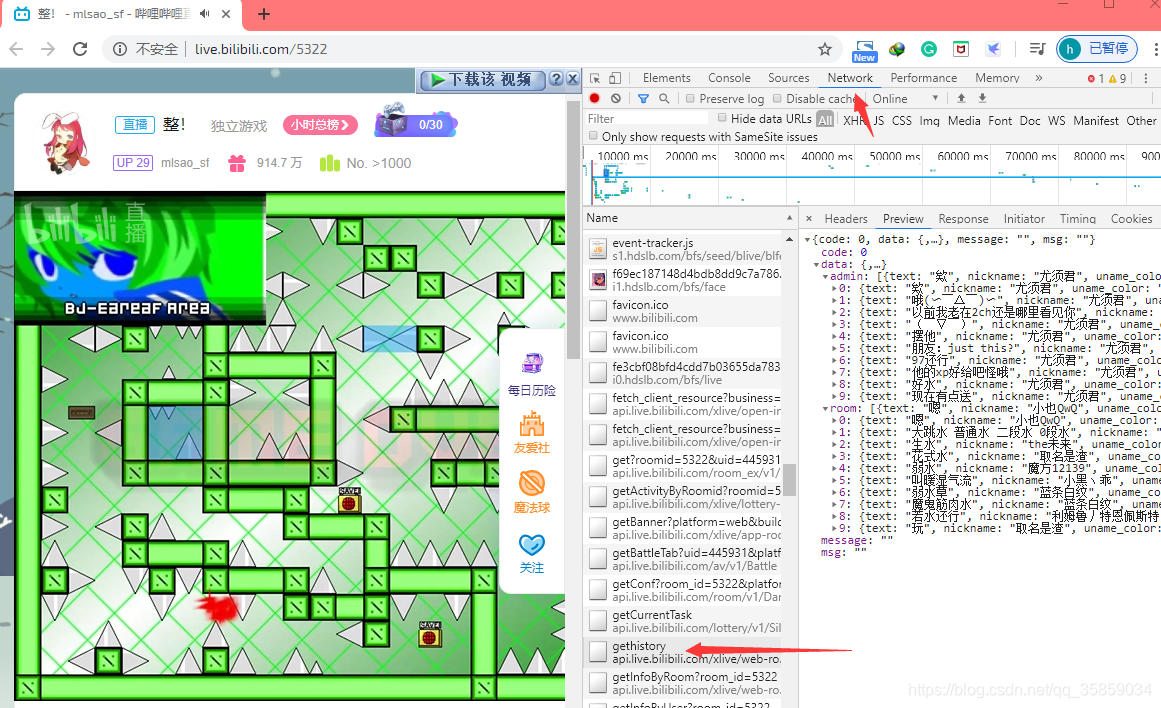
Task: Enable the Preserve log checkbox
Action: pos(690,98)
